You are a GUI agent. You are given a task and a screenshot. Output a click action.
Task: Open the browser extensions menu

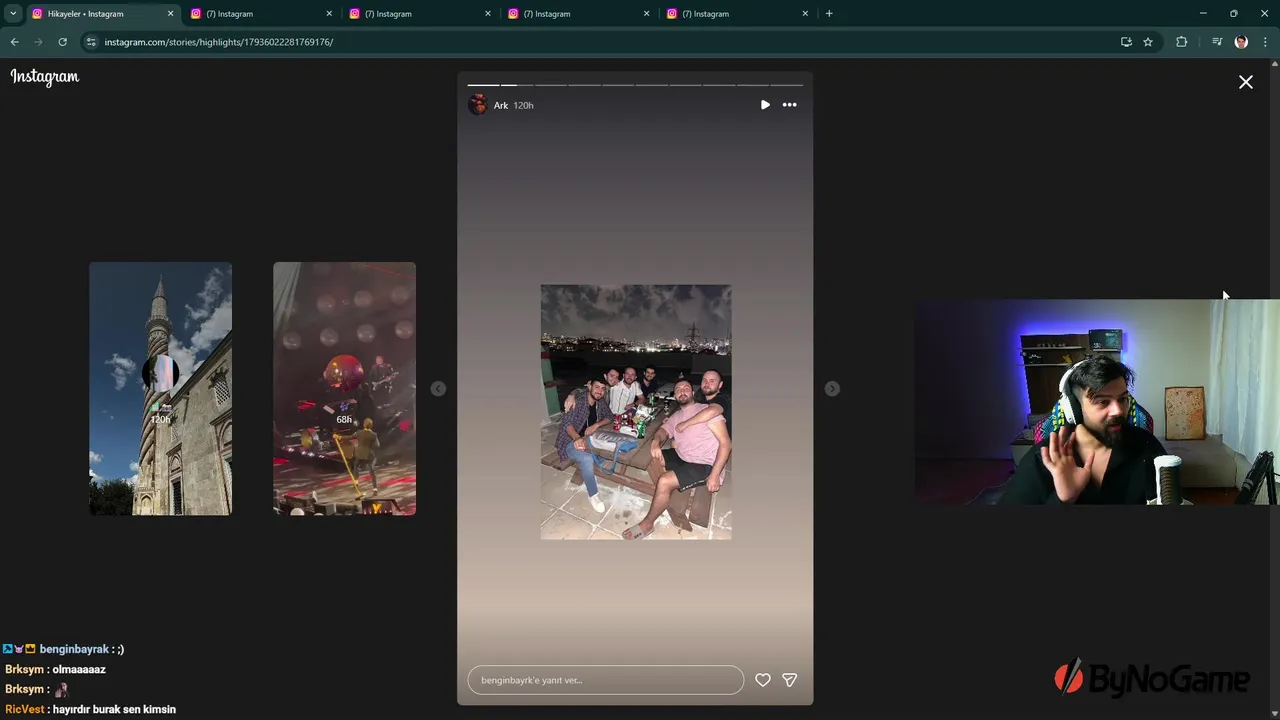coord(1181,42)
